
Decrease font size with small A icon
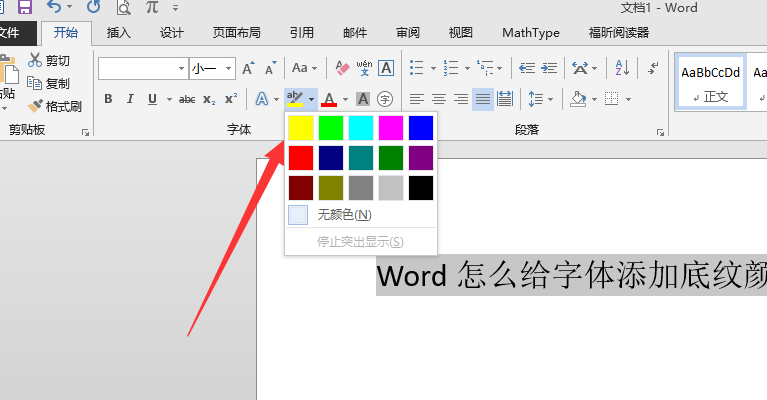click(x=271, y=68)
